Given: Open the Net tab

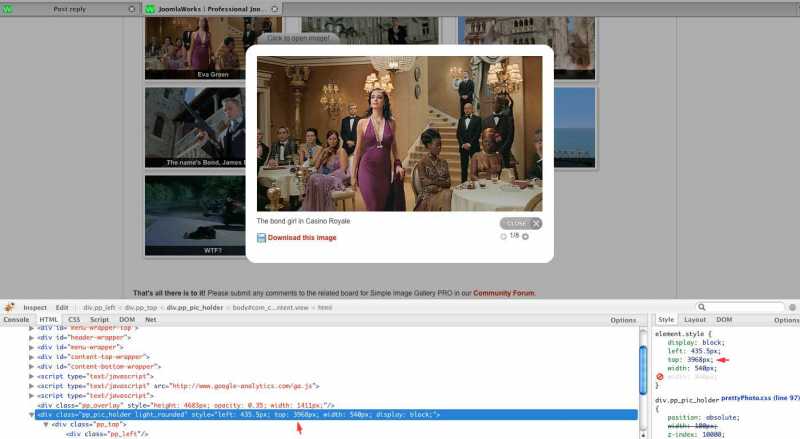Looking at the screenshot, I should 151,320.
